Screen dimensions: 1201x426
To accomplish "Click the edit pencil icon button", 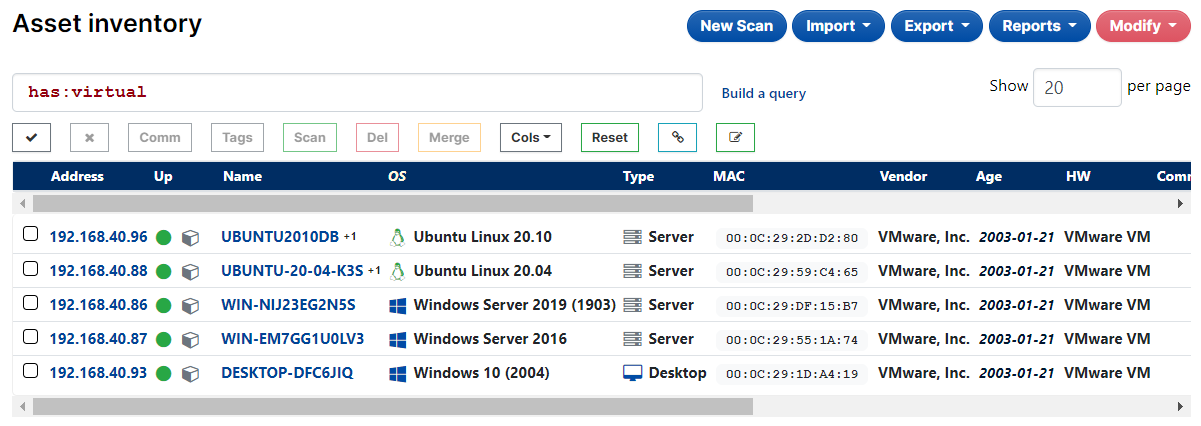I will [736, 138].
